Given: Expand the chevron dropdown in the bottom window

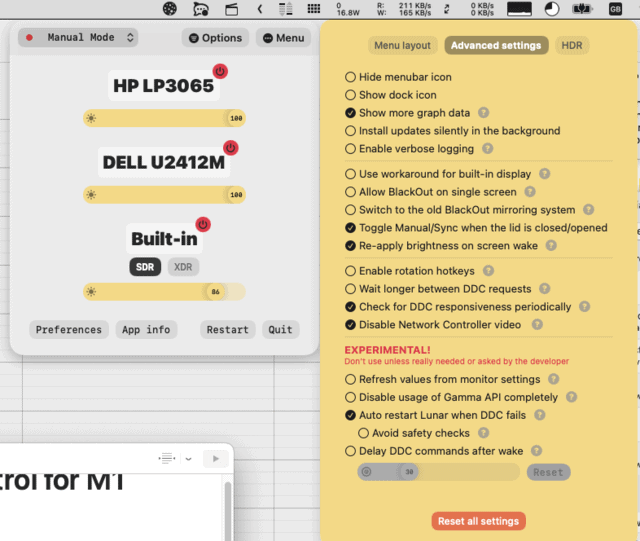Looking at the screenshot, I should [188, 459].
